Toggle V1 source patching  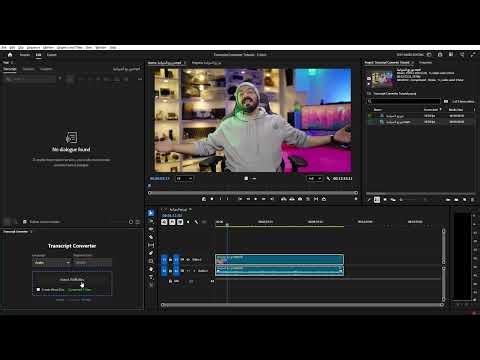(x=164, y=259)
